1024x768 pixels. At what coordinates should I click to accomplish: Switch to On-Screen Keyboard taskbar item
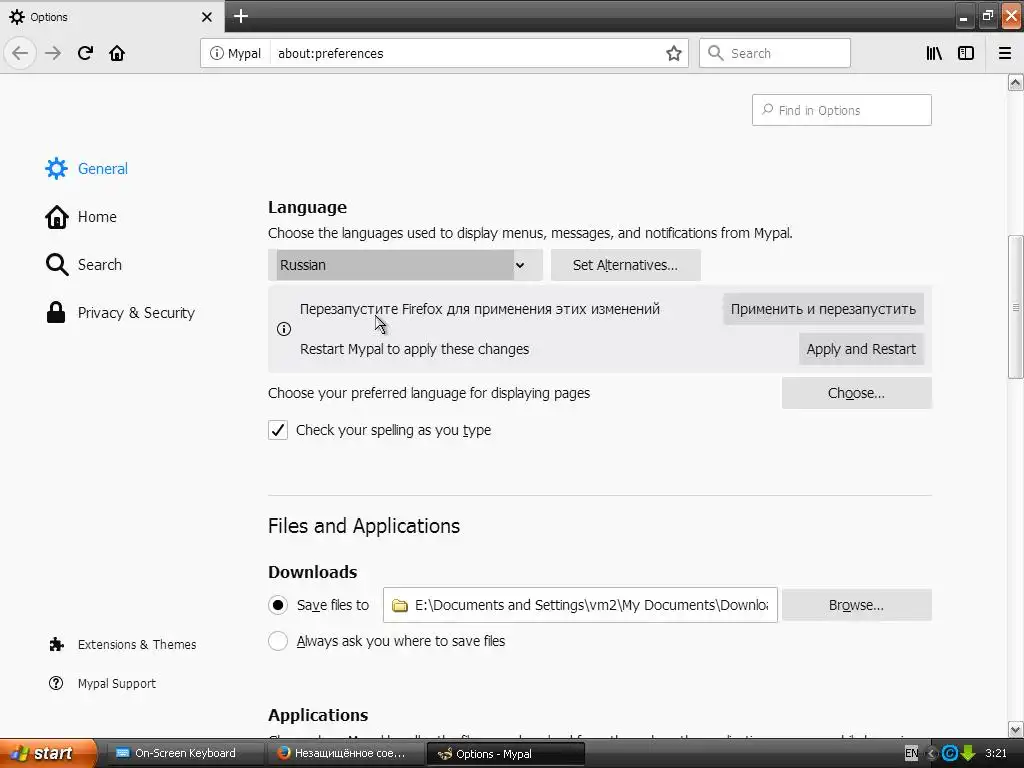(184, 753)
